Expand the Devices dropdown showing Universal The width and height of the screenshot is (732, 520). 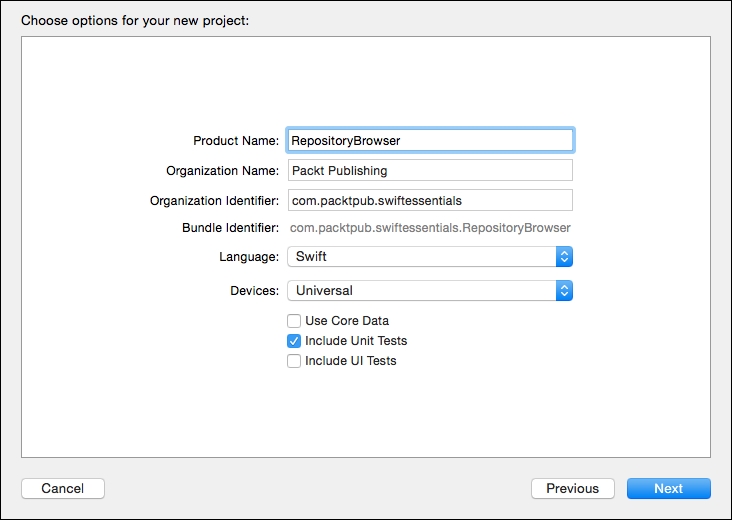click(x=421, y=291)
